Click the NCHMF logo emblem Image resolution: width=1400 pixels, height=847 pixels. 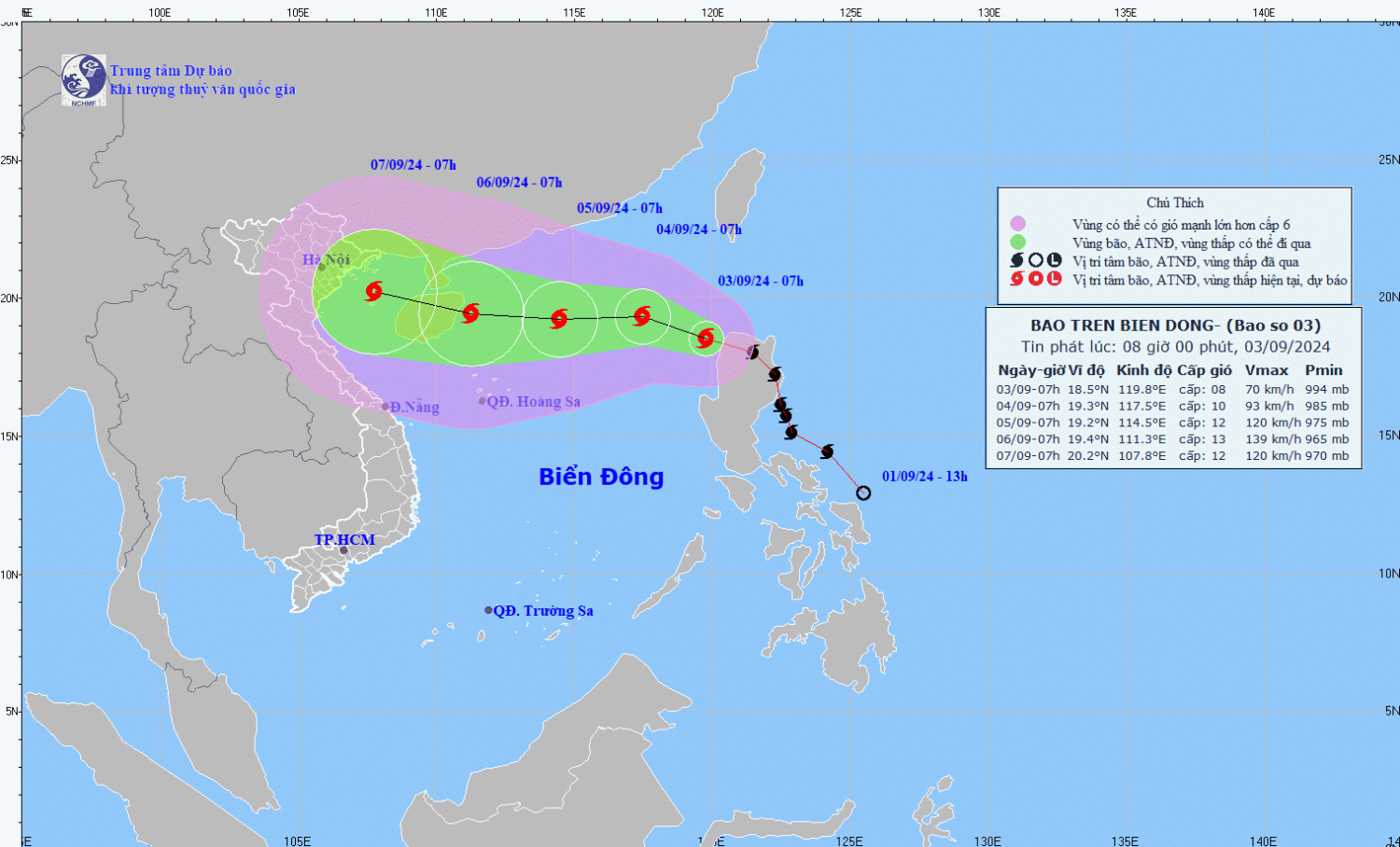point(84,79)
